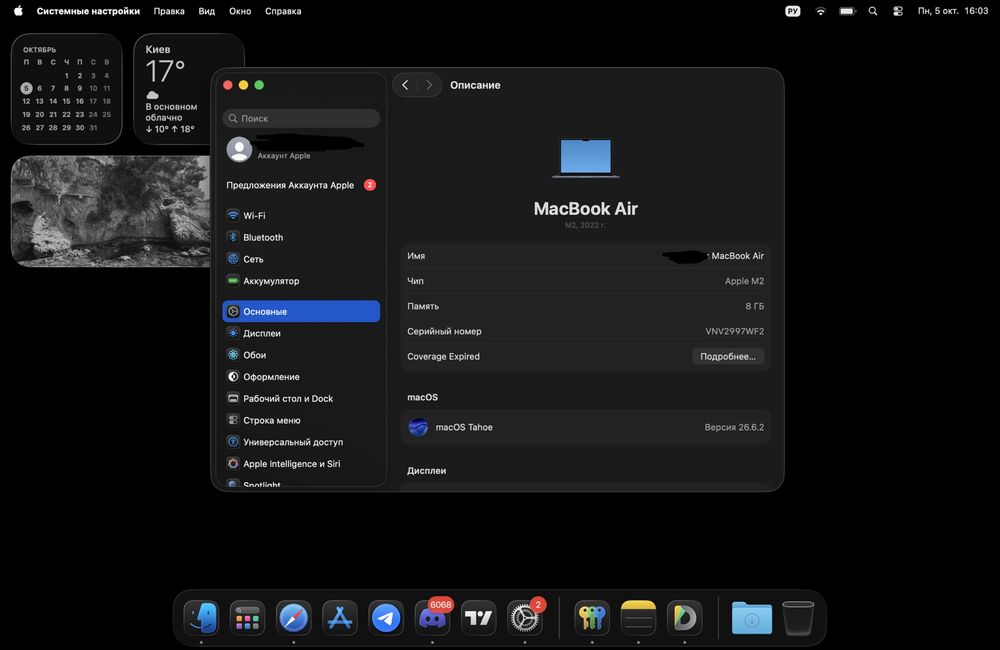Open the Правка menu
This screenshot has height=650, width=1000.
pyautogui.click(x=169, y=11)
